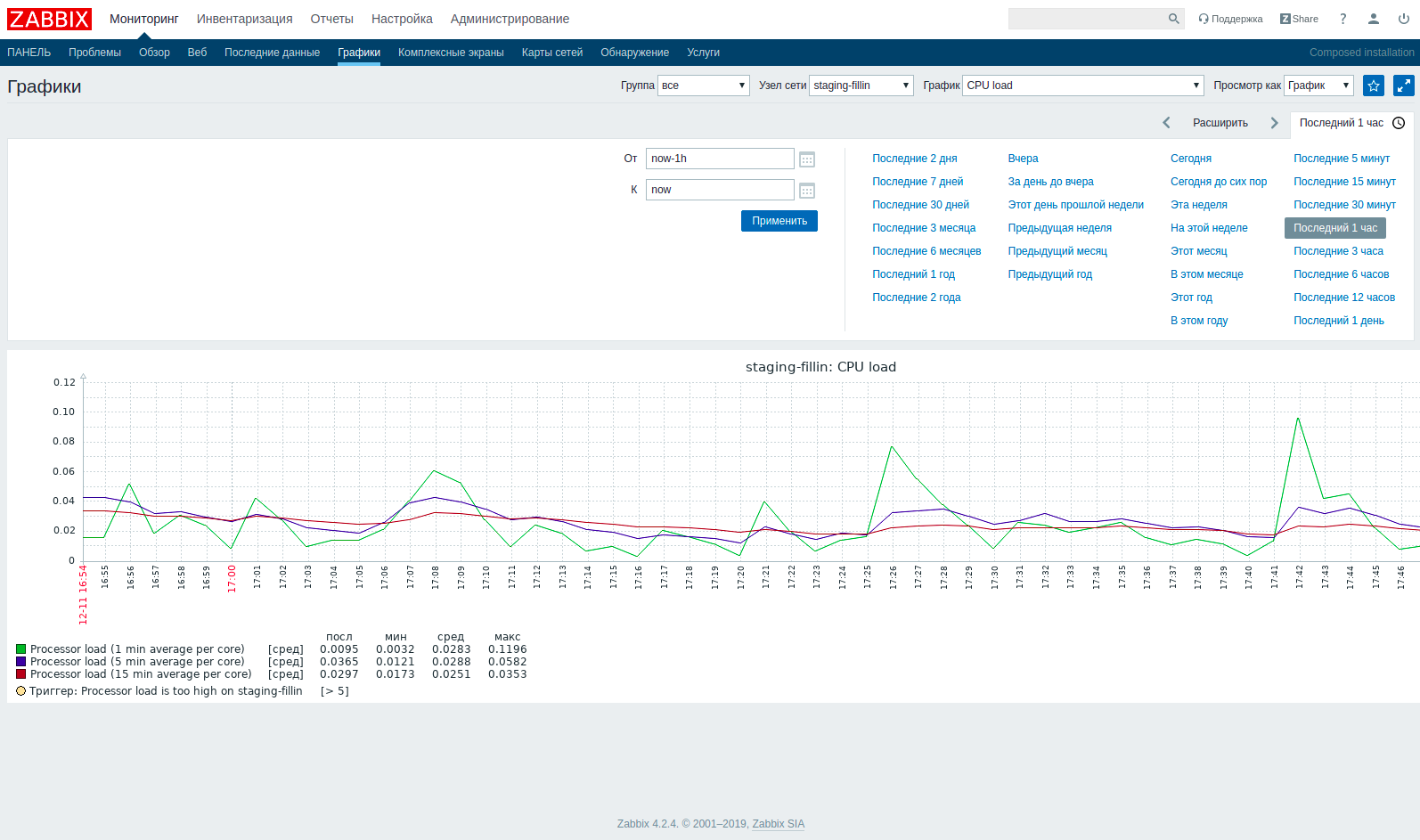The height and width of the screenshot is (840, 1420).
Task: Go to Обзор submenu
Action: 154,53
